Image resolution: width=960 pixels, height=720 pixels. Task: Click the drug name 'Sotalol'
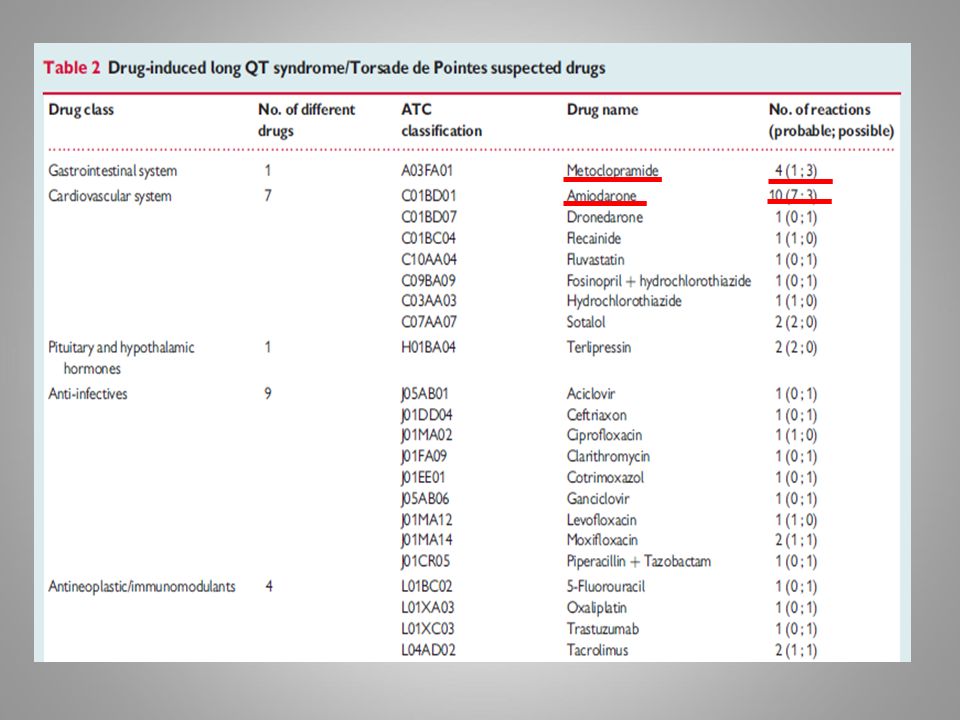[585, 322]
